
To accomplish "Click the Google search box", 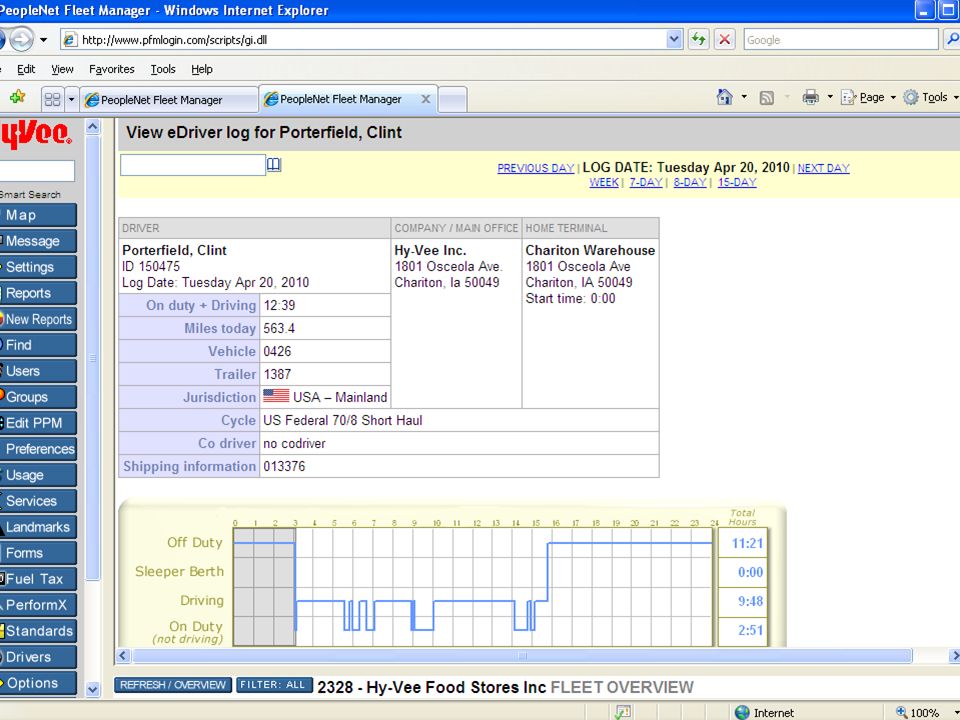I will [841, 40].
